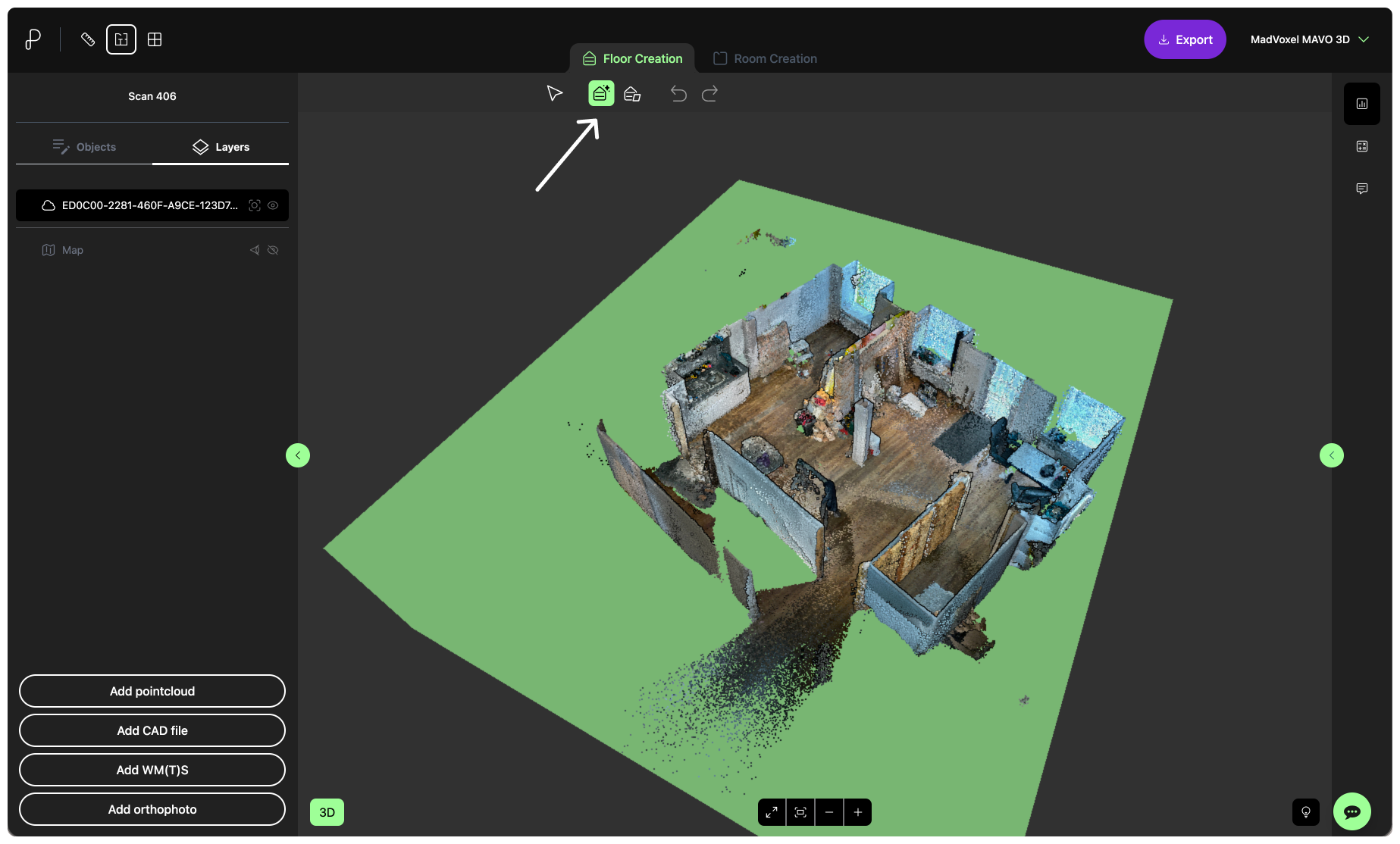Open the grid layout view icon

pyautogui.click(x=155, y=39)
